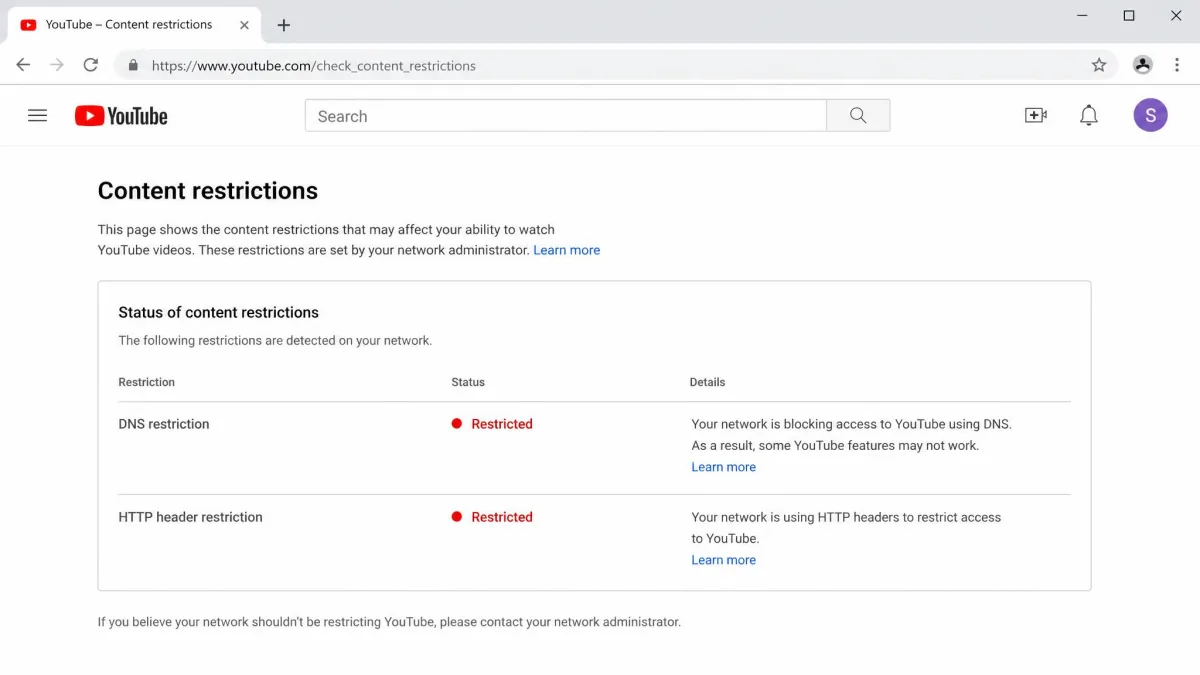1200x675 pixels.
Task: Click into the Search input field
Action: click(x=566, y=116)
